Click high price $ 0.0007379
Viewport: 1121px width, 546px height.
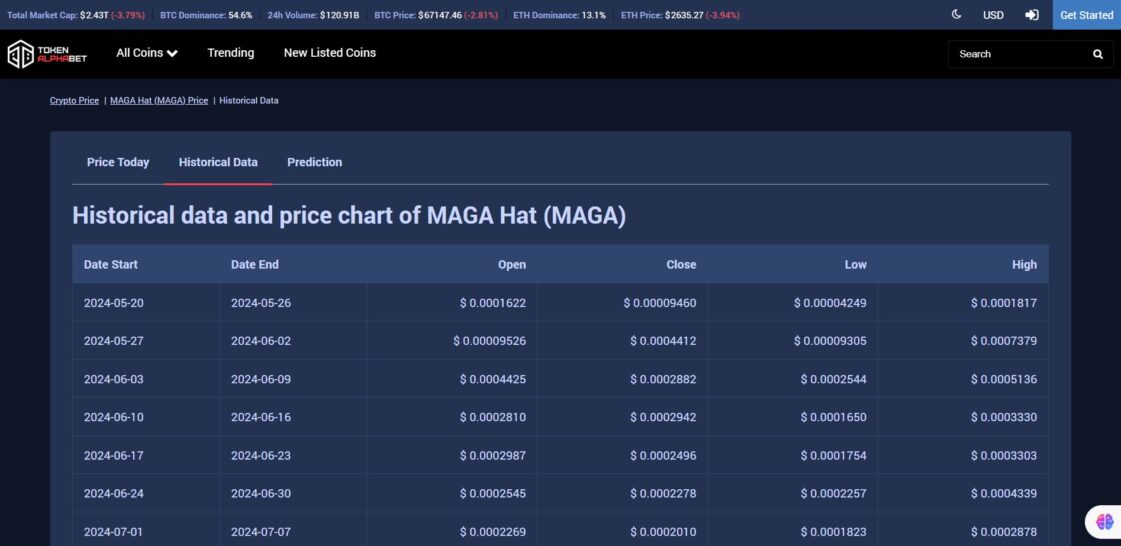coord(1004,341)
